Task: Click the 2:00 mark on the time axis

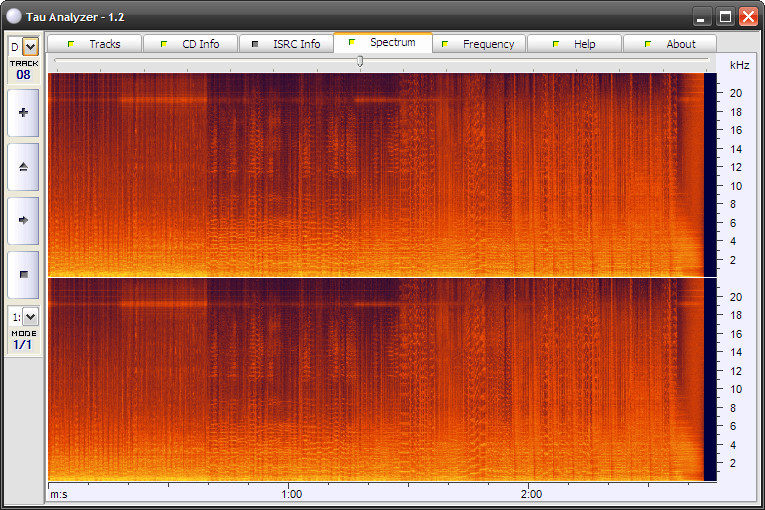Action: coord(531,494)
